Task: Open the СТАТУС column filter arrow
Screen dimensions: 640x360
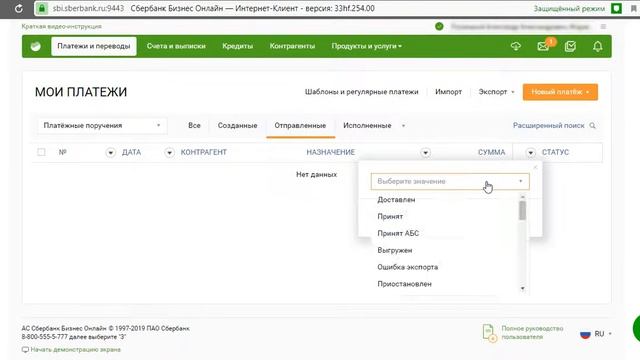Action: pos(530,153)
